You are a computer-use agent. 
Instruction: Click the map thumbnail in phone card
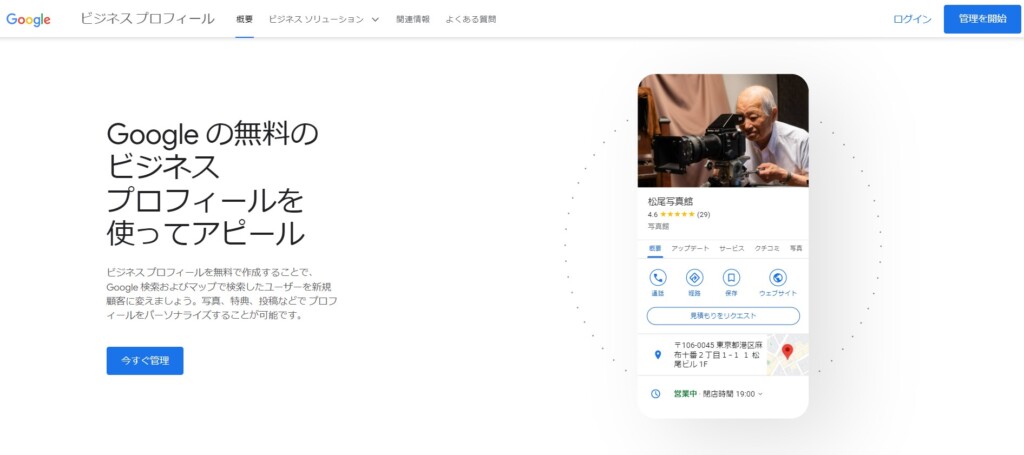(788, 354)
